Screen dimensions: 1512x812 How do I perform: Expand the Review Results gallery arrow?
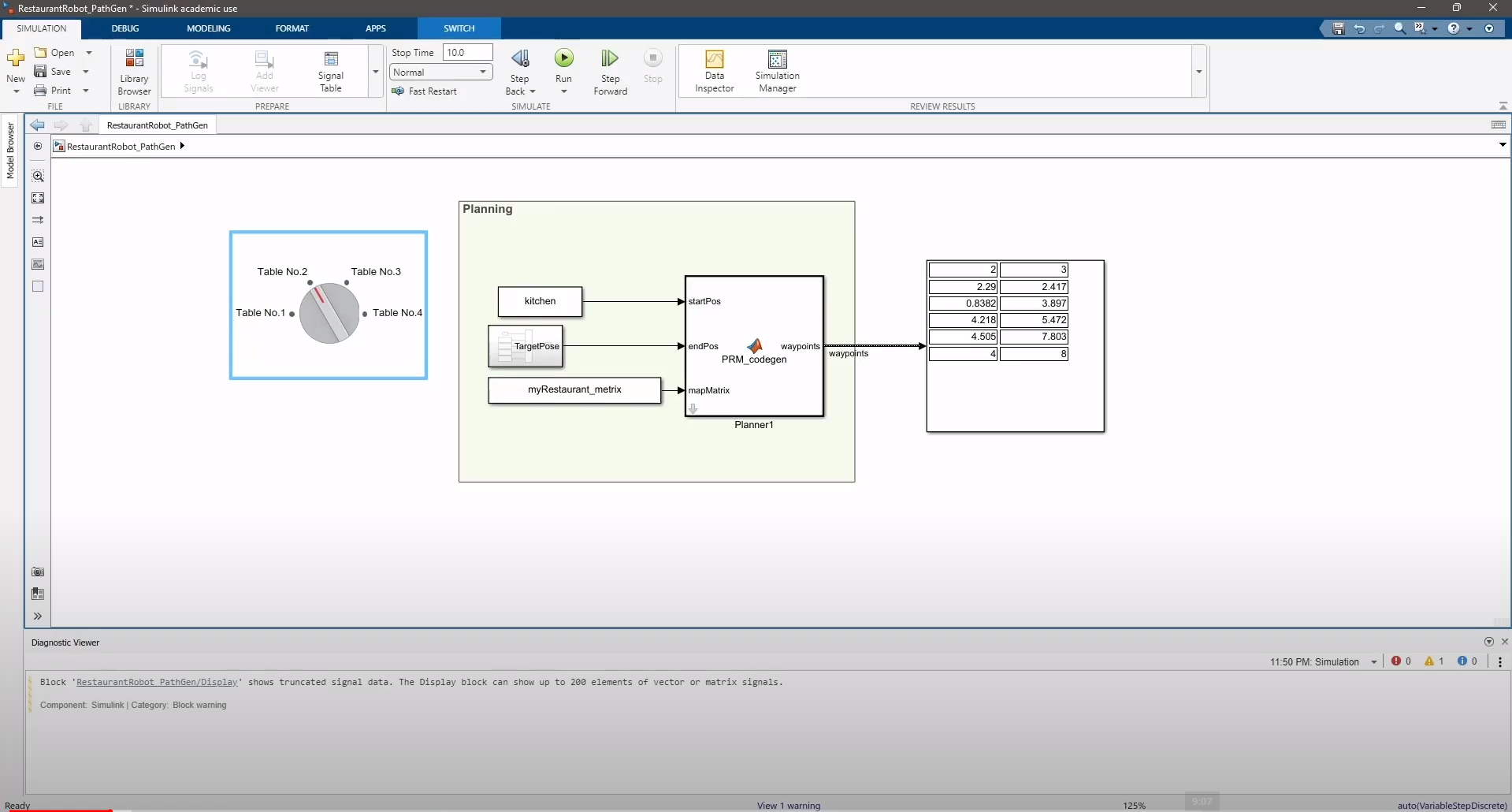1199,72
